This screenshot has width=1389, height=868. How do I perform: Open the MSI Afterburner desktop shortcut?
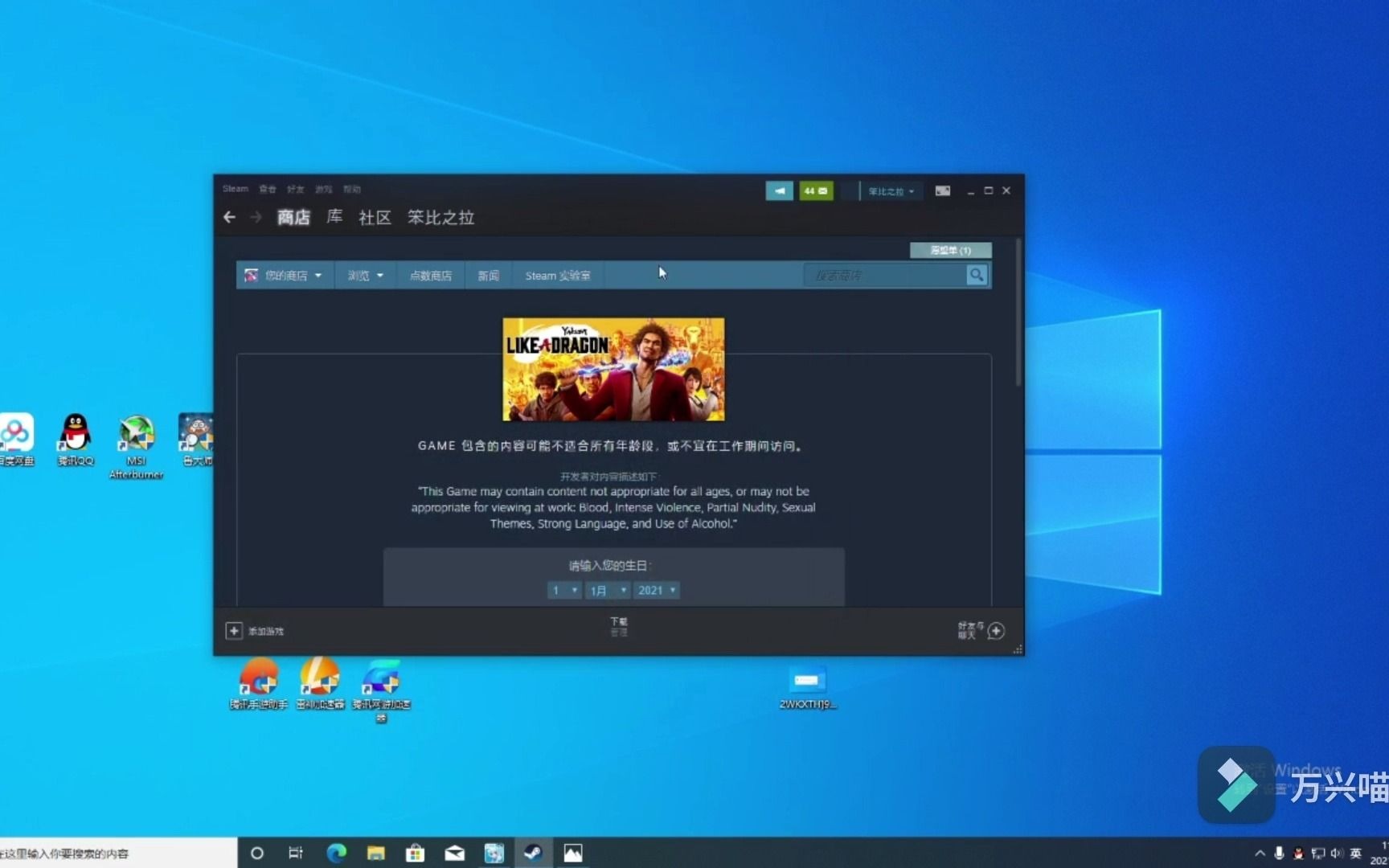[136, 447]
